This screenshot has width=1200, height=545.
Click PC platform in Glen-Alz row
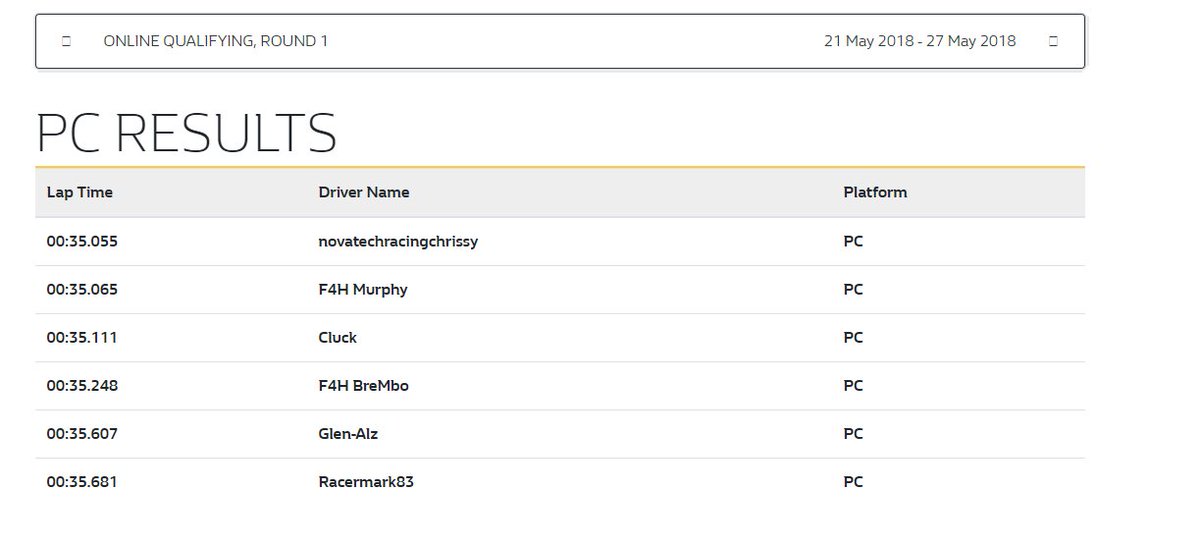(x=853, y=433)
